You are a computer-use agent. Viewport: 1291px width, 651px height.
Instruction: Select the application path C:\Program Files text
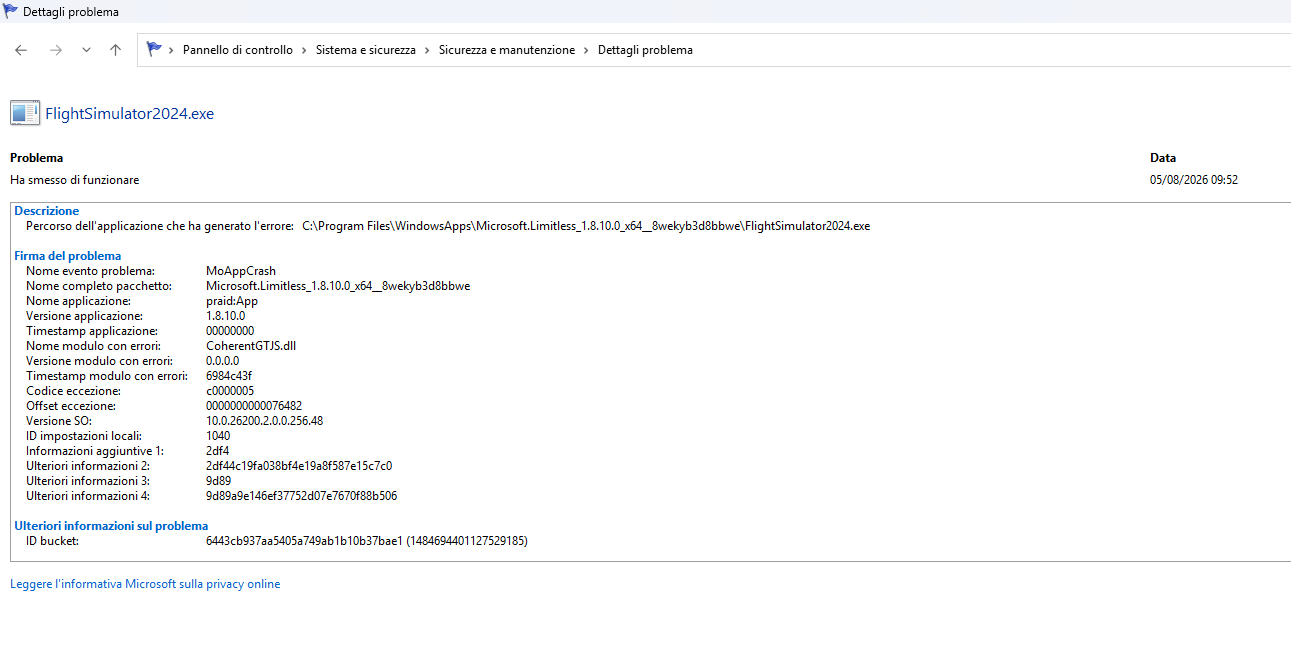click(x=586, y=226)
